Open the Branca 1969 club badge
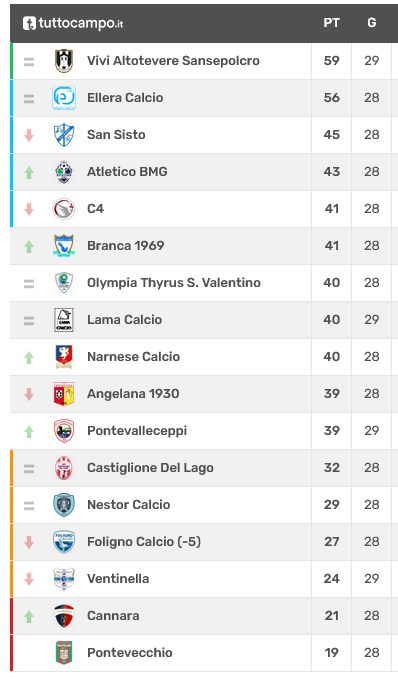Screen dimensions: 398x679 pos(64,246)
